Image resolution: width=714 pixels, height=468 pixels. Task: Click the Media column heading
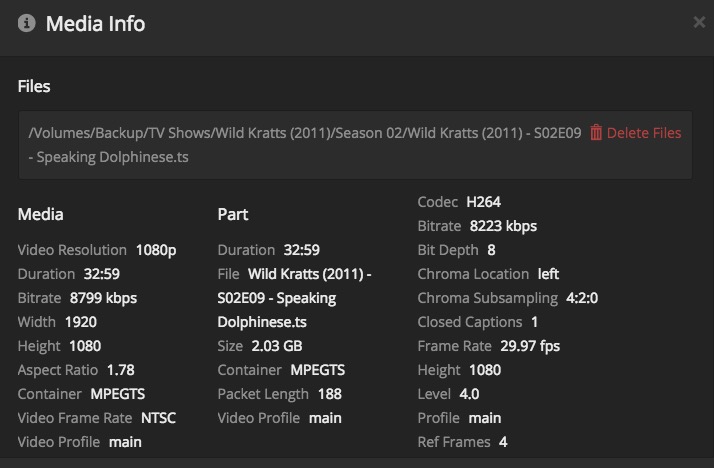41,214
